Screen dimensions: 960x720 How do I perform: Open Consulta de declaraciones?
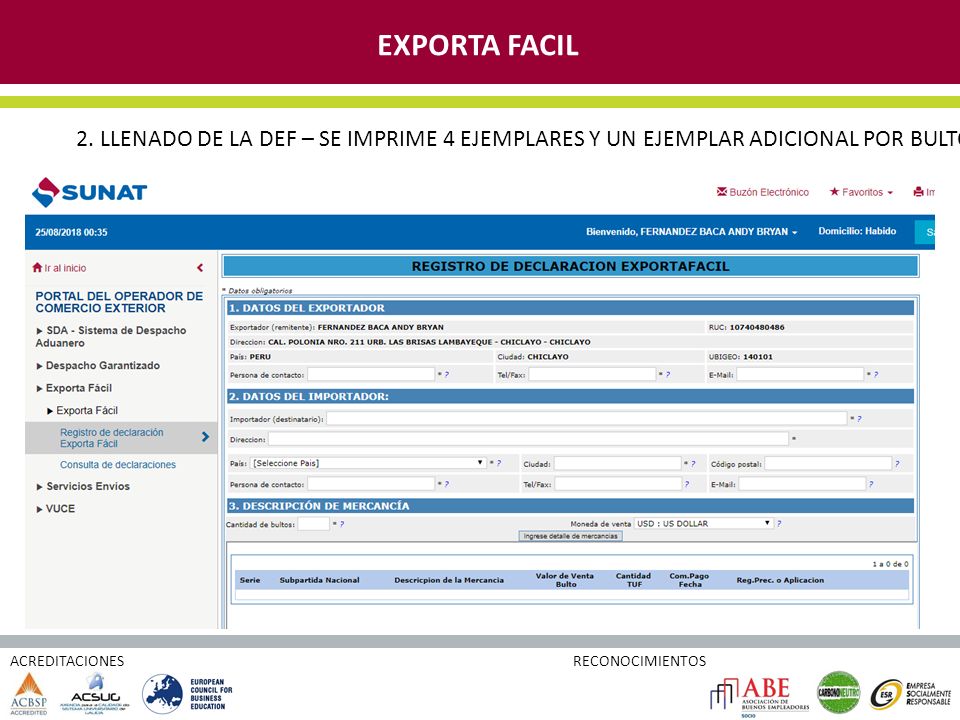pyautogui.click(x=118, y=465)
